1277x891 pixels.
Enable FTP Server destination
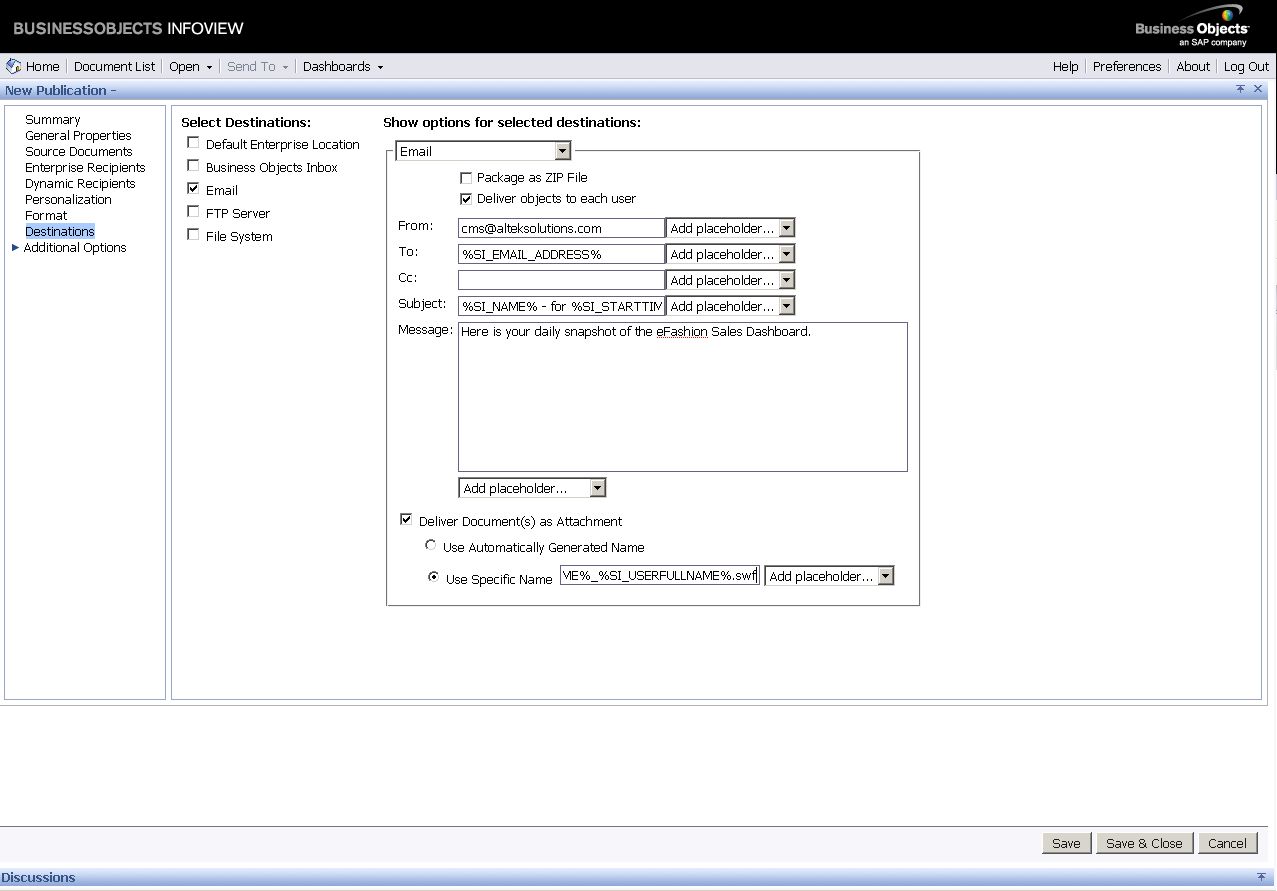click(x=193, y=212)
